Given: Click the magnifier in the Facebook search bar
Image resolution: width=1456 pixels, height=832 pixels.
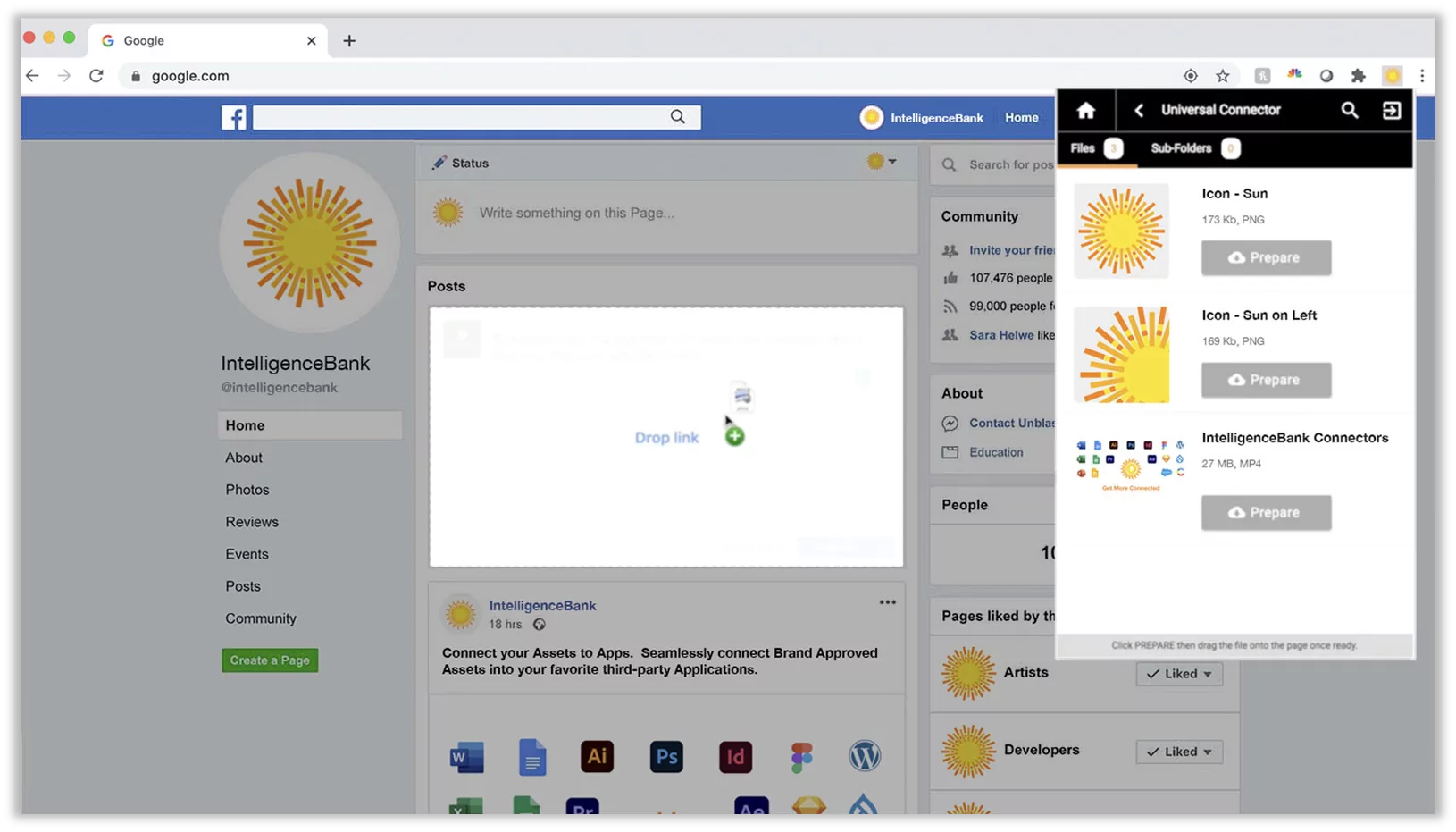Looking at the screenshot, I should [678, 117].
